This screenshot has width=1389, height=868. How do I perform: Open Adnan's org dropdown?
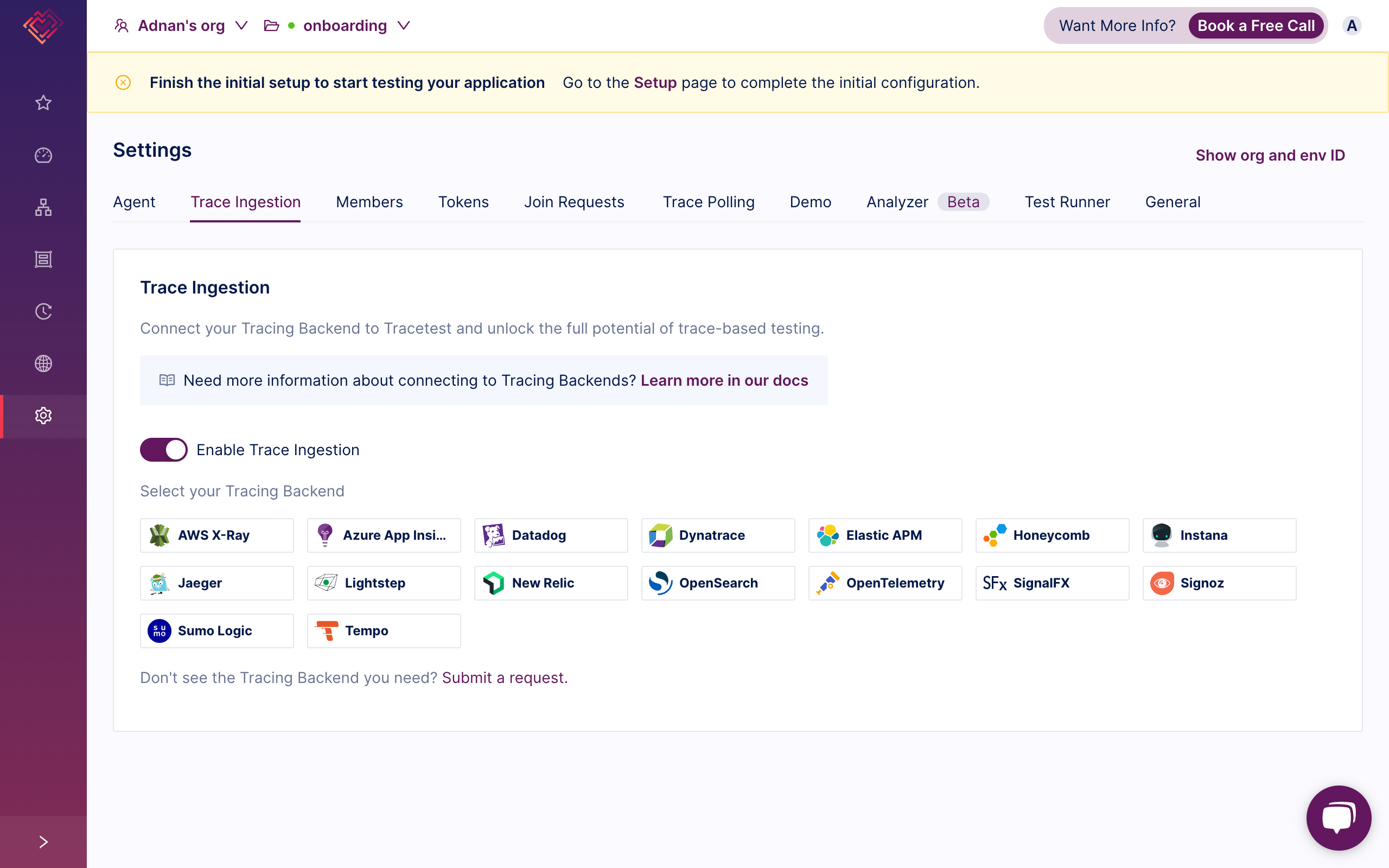tap(181, 26)
